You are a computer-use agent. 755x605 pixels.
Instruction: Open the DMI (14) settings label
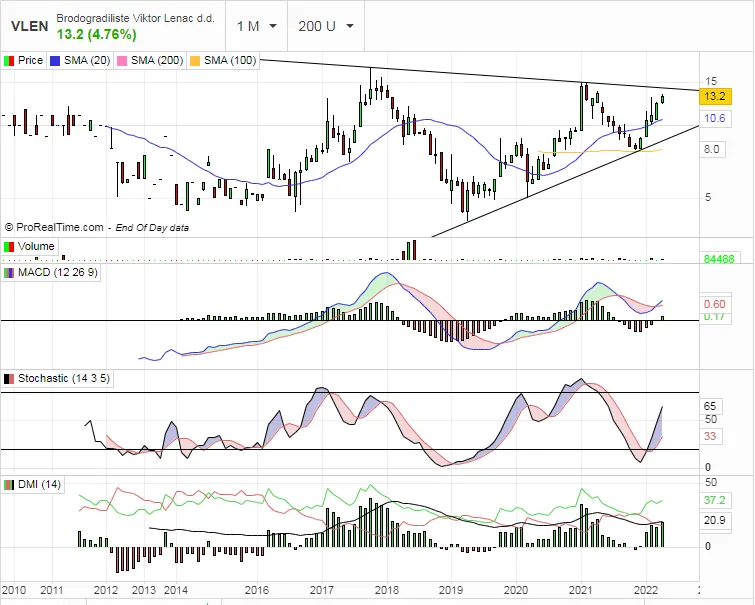[x=40, y=484]
